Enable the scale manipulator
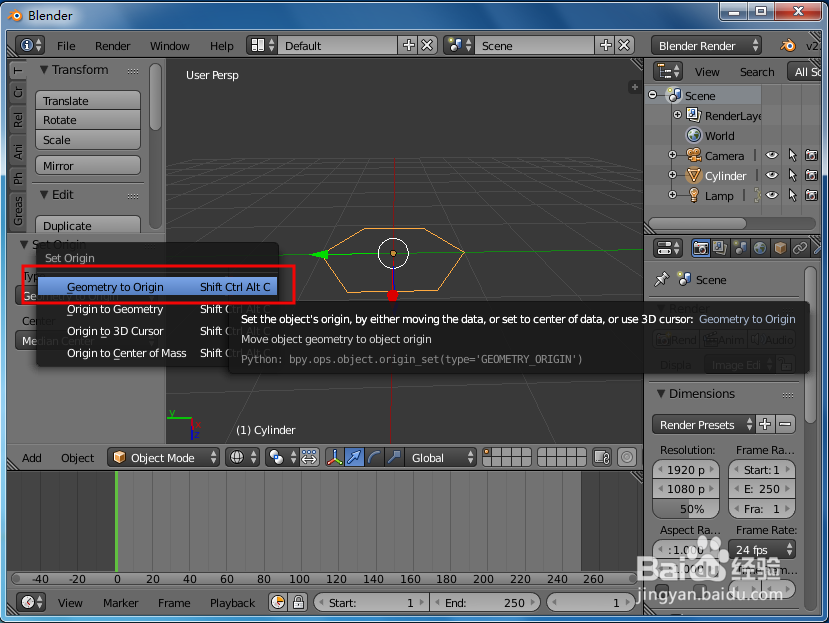Screen dimensions: 829x623 click(x=394, y=457)
